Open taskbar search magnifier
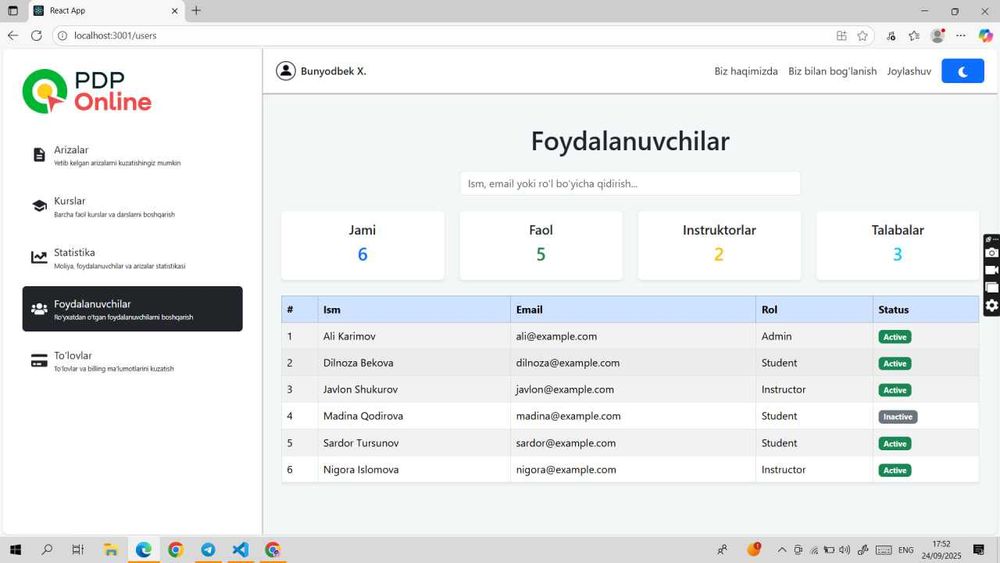The width and height of the screenshot is (1000, 563). (47, 550)
